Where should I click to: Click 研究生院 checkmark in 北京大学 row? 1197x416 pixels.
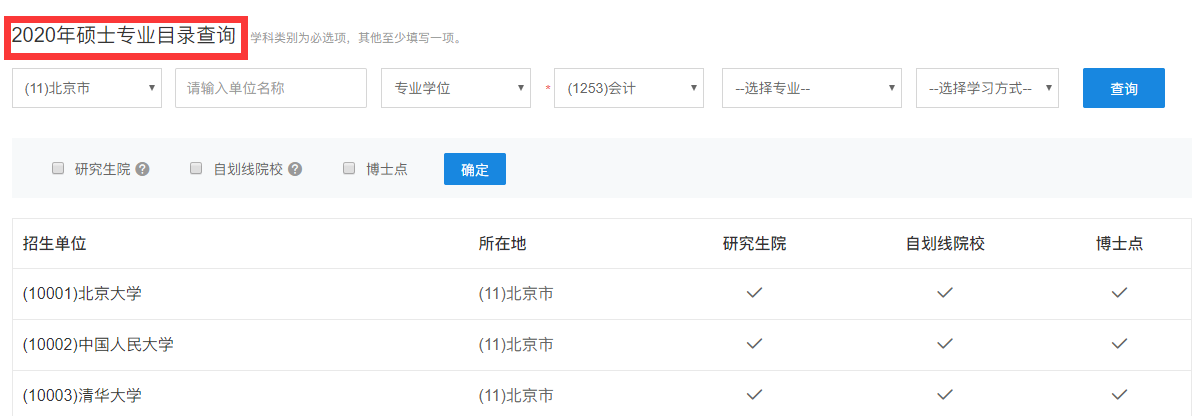[x=755, y=293]
